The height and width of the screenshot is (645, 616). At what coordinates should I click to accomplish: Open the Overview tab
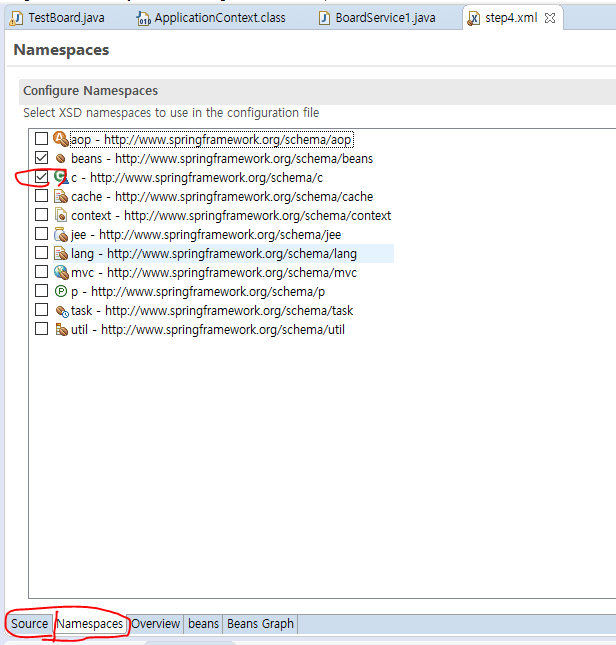155,624
